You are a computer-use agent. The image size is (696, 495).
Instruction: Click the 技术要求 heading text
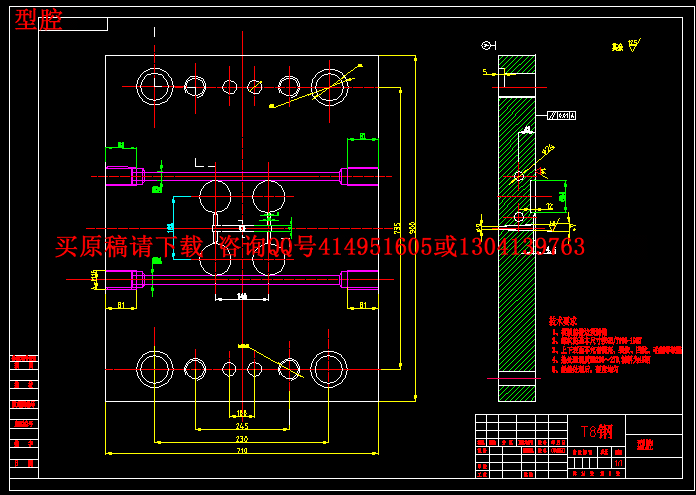[563, 321]
